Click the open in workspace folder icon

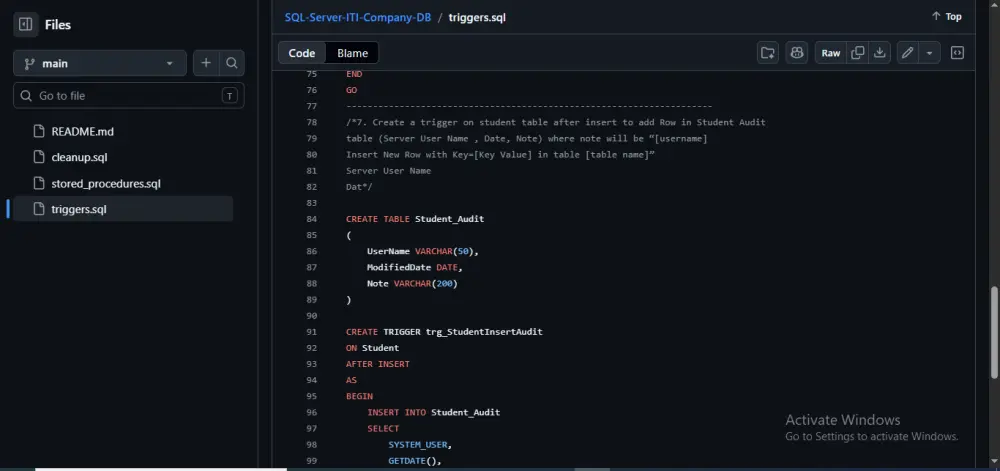pos(768,53)
